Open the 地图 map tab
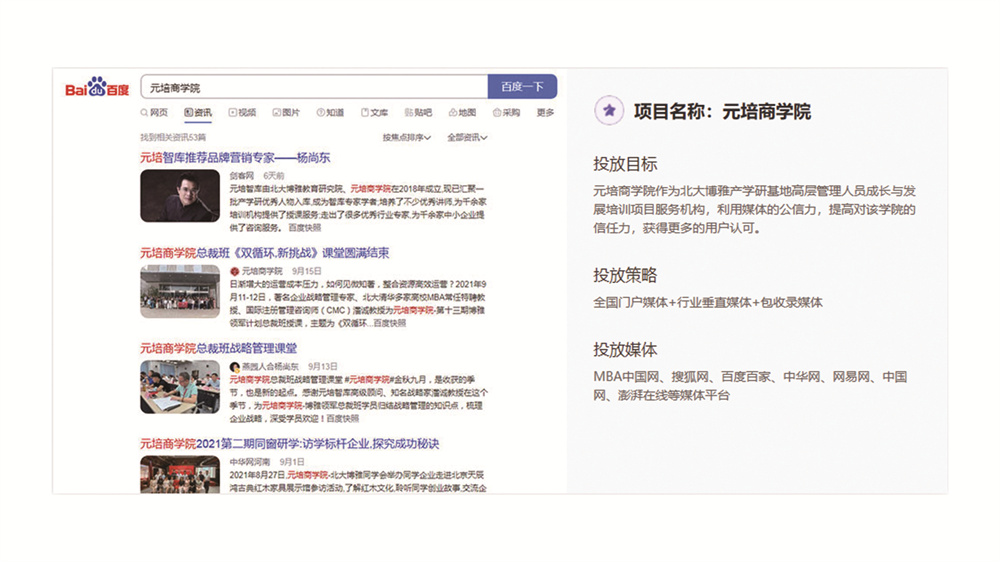 tap(462, 113)
